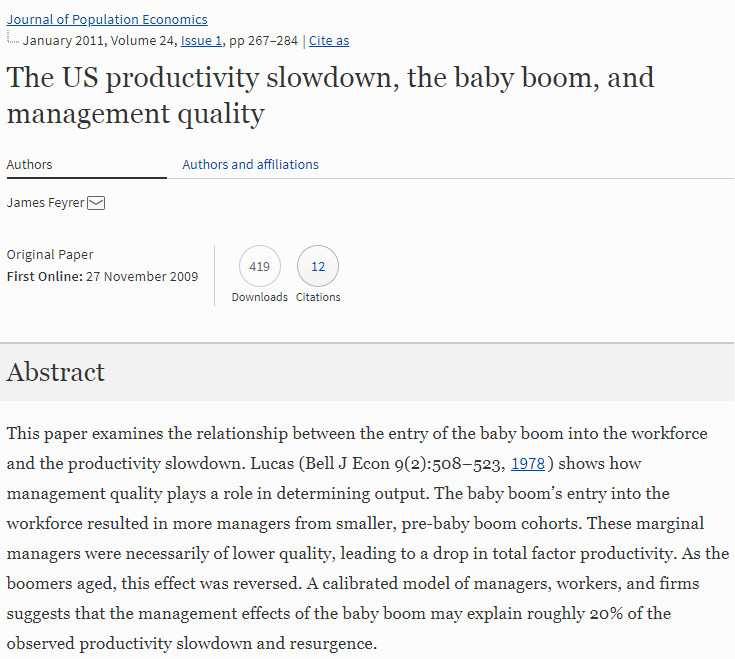Click the Abstract section heading

(x=56, y=372)
